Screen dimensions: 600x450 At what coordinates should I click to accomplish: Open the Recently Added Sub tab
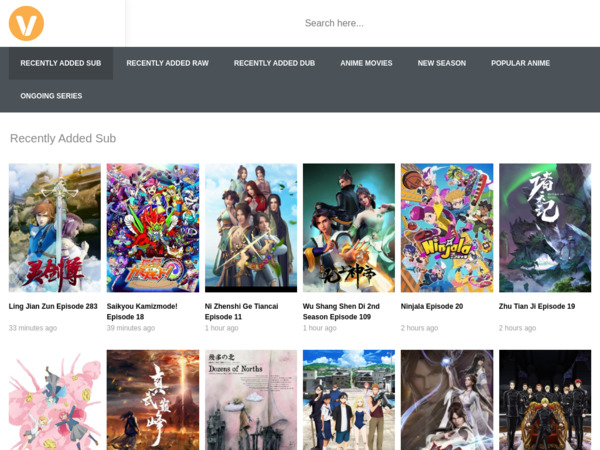[x=61, y=63]
